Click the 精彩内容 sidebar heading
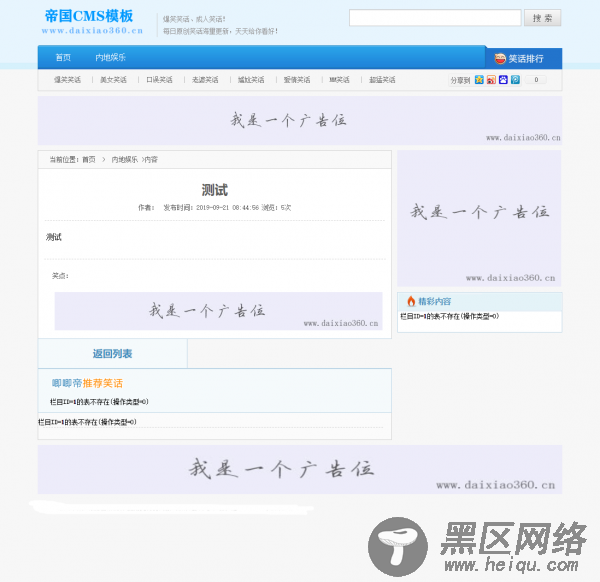Screen dimensions: 600x582 [x=435, y=302]
